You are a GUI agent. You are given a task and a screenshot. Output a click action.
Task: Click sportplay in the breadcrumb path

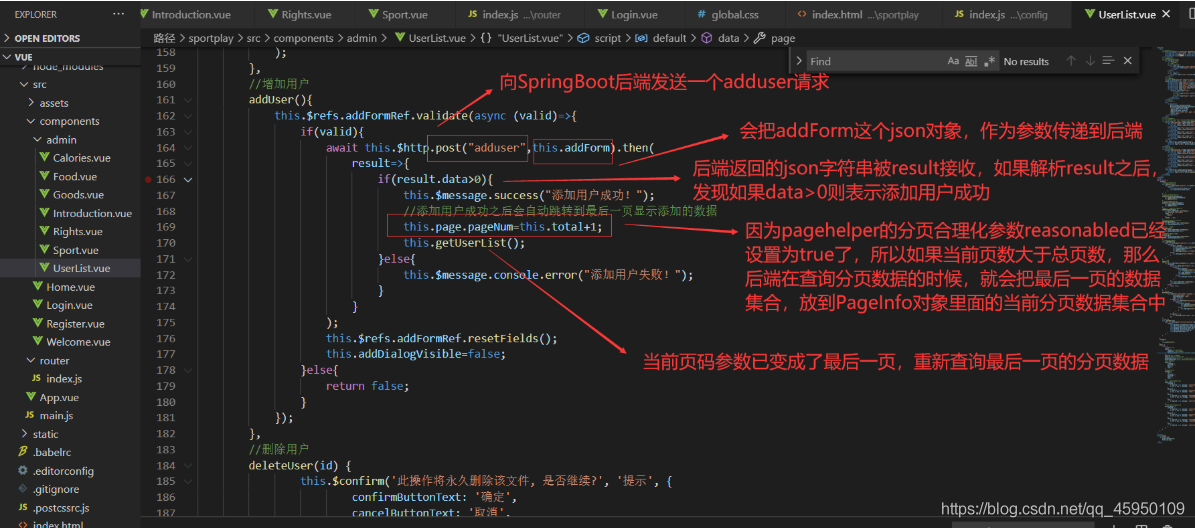tap(211, 38)
